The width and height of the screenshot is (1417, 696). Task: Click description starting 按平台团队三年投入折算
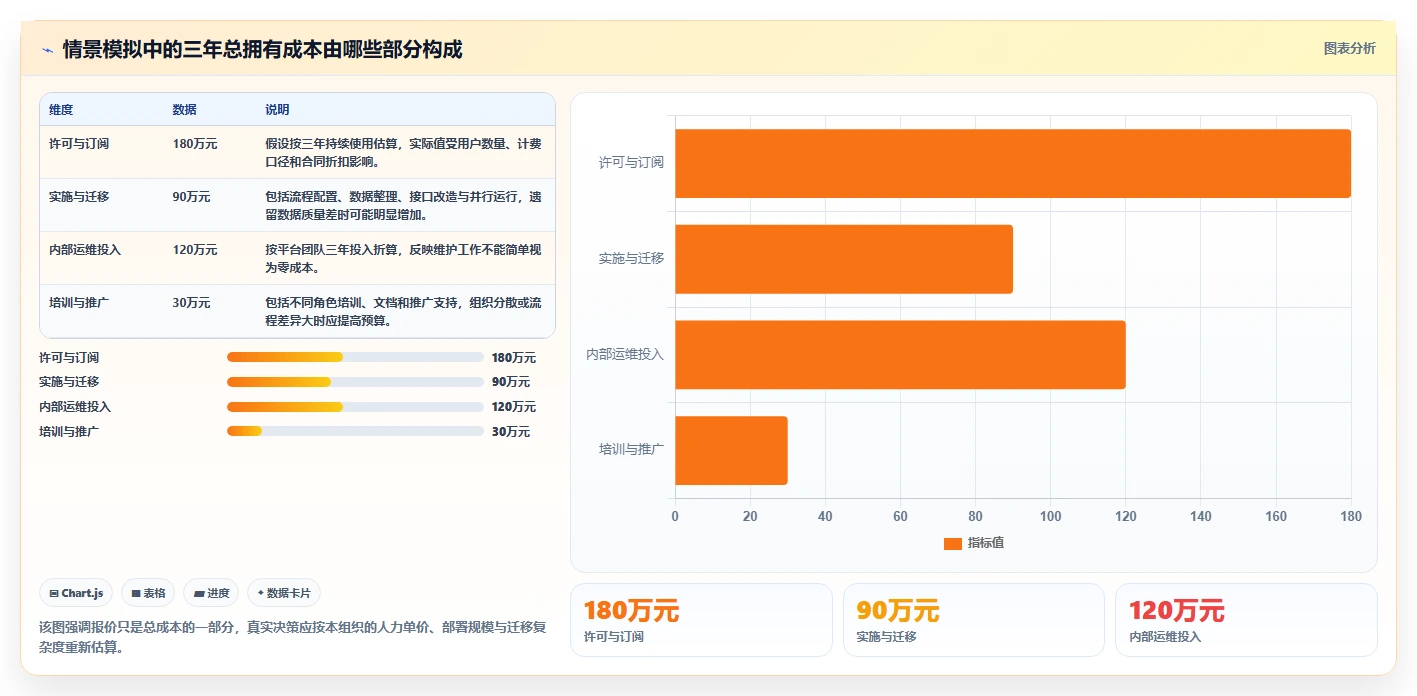click(x=404, y=259)
